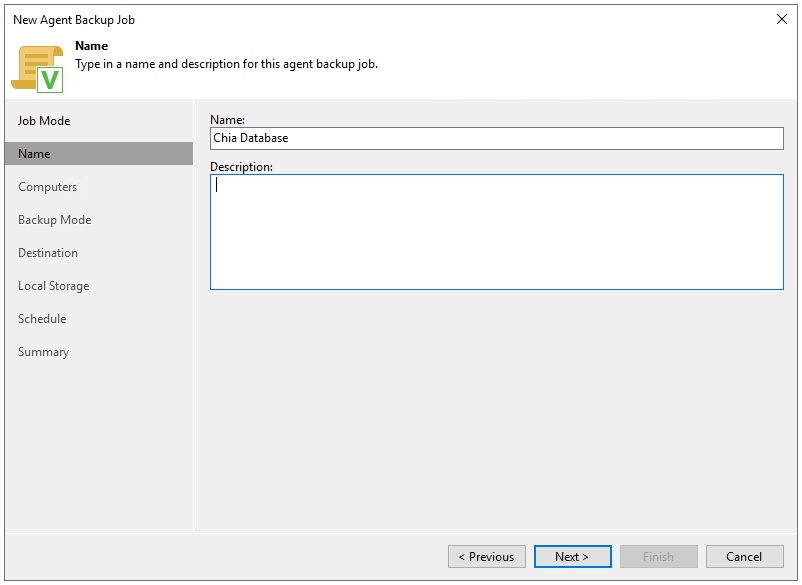Select the Name step in sidebar

[99, 153]
